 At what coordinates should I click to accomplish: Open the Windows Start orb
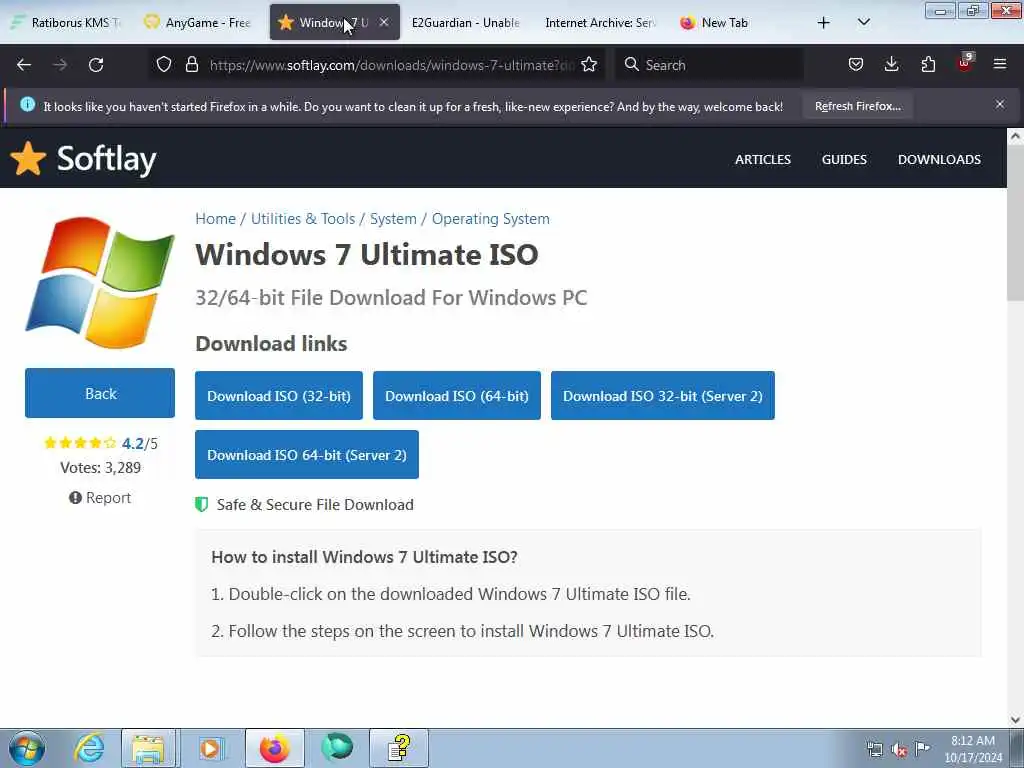[27, 748]
